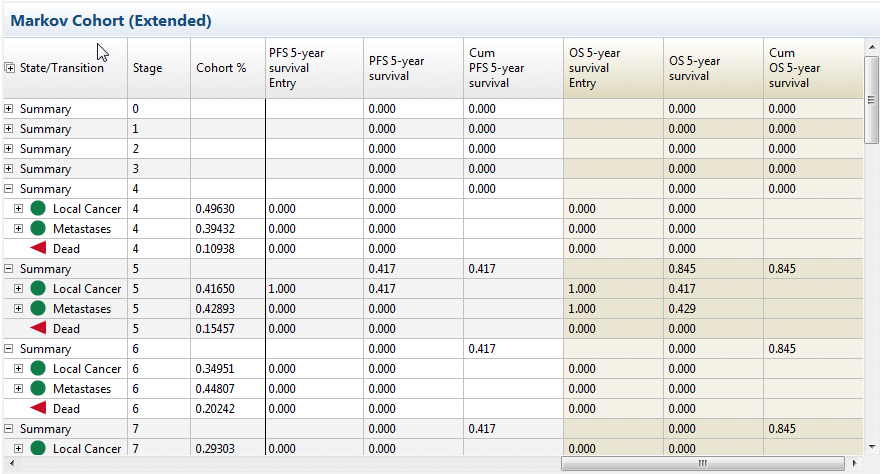Expand the Summary row for stage 0
Image resolution: width=881 pixels, height=474 pixels.
coord(9,108)
